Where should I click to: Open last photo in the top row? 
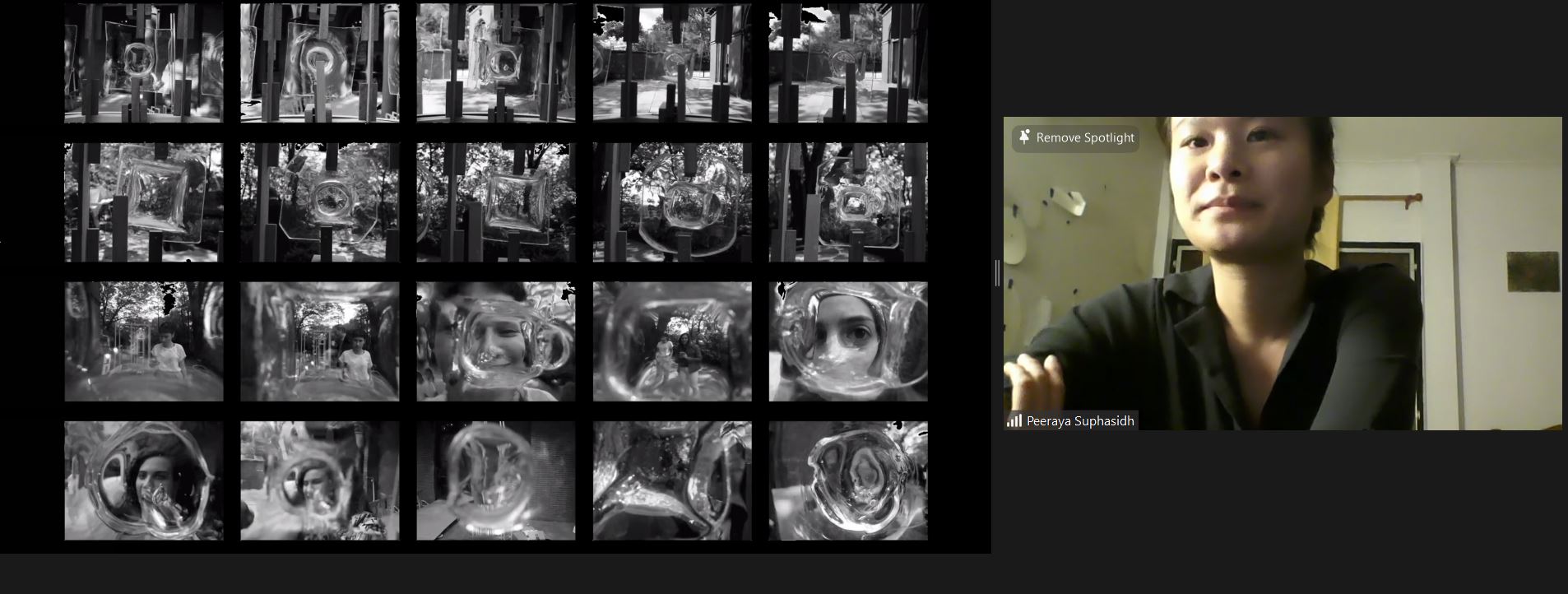[x=848, y=63]
